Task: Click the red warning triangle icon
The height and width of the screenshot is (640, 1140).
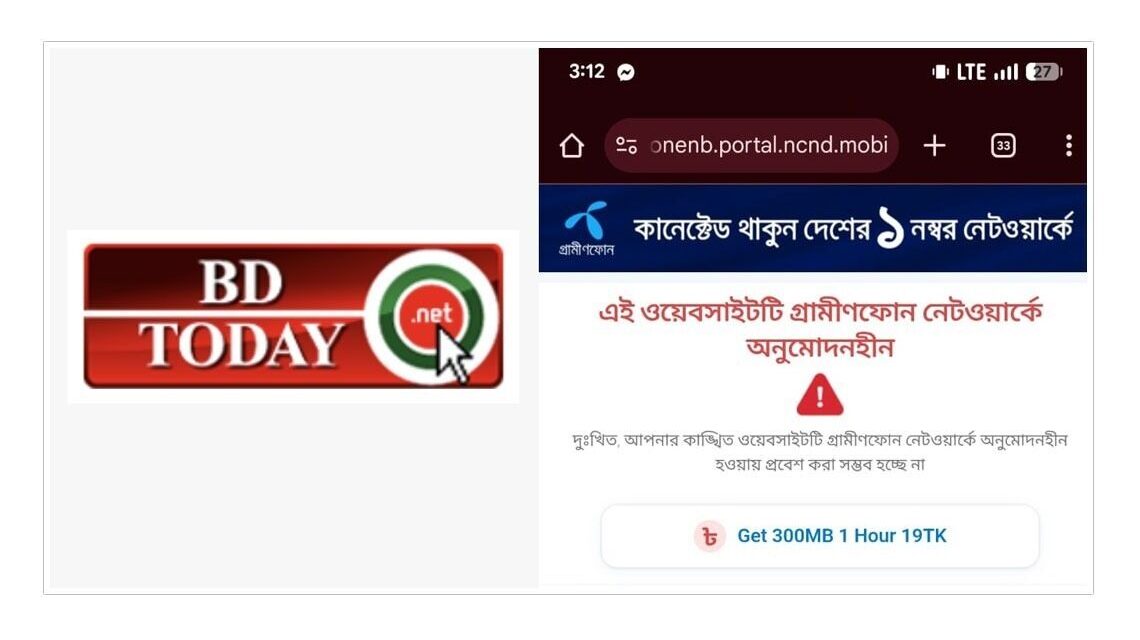Action: click(x=820, y=395)
